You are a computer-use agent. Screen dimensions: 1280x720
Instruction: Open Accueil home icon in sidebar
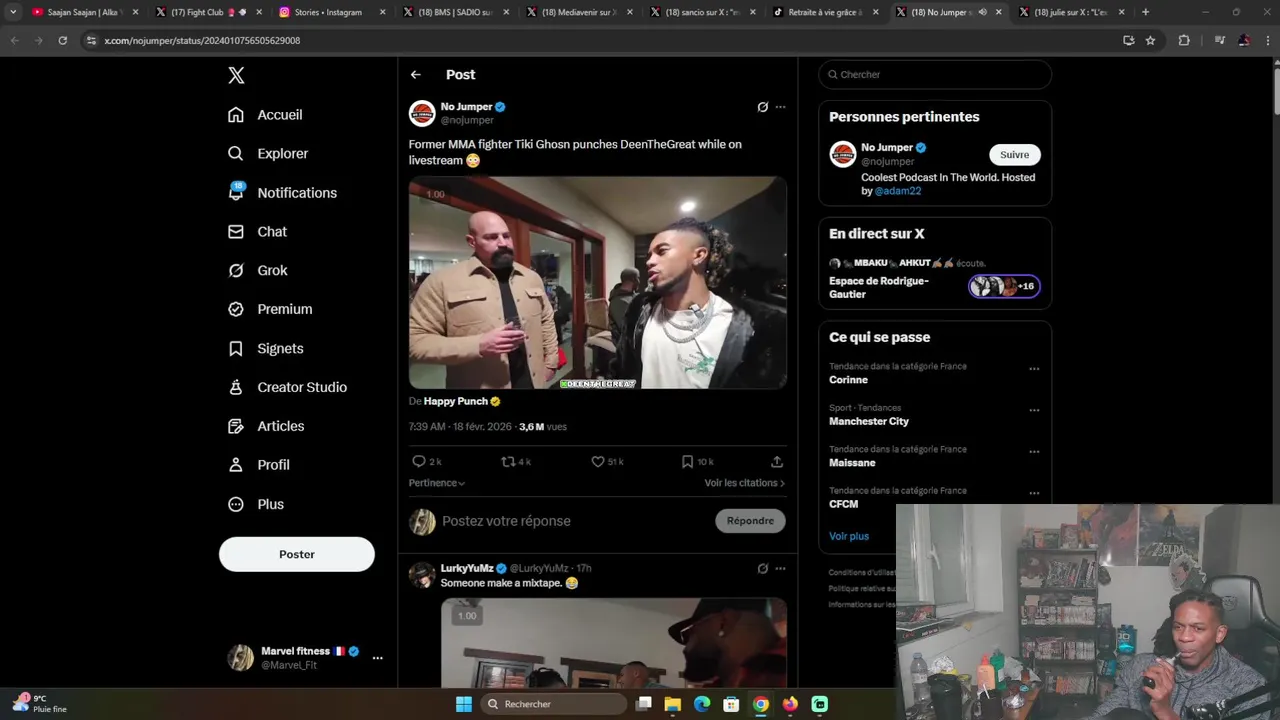point(236,115)
